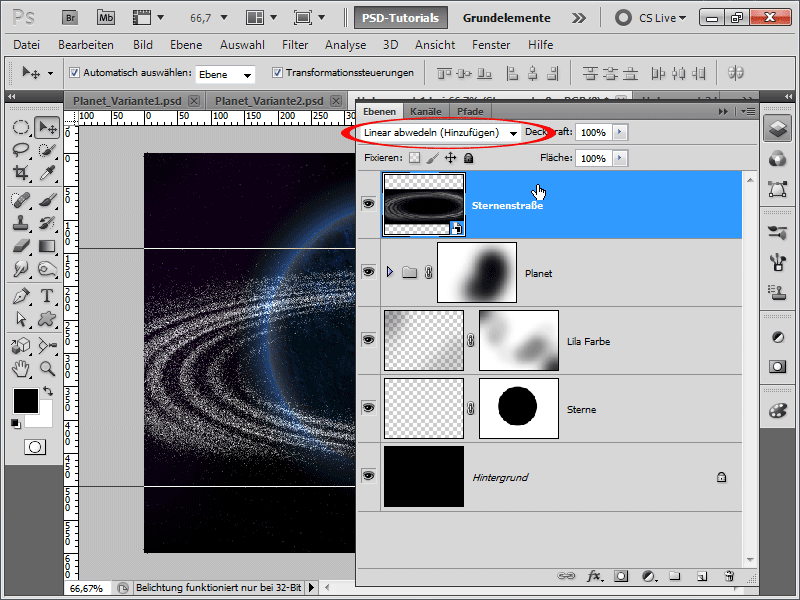The width and height of the screenshot is (800, 600).
Task: Hide the Sterne layer
Action: (x=368, y=408)
